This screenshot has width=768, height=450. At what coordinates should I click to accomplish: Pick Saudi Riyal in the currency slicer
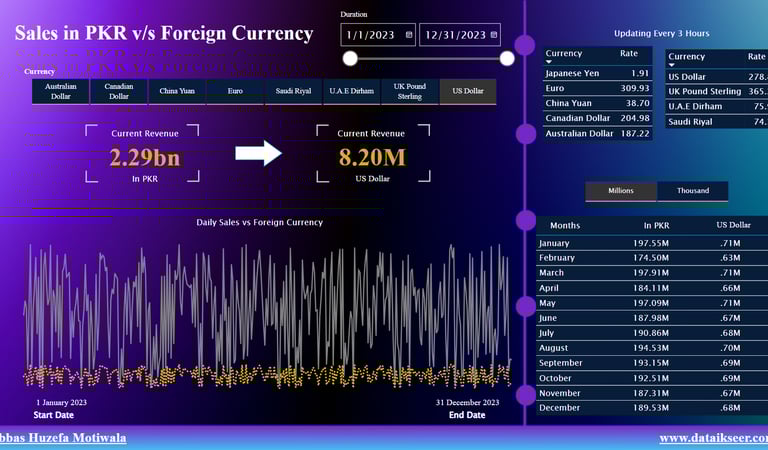[x=293, y=91]
